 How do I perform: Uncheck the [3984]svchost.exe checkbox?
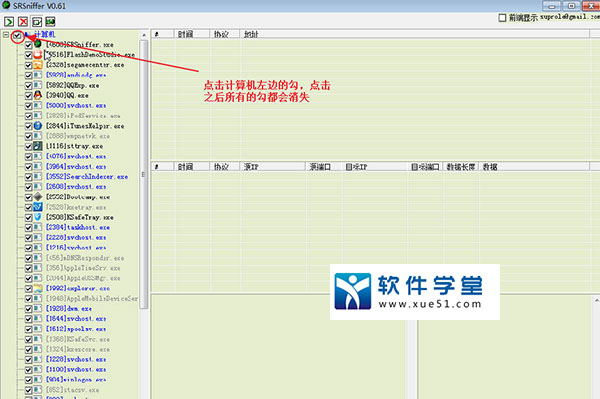(x=28, y=167)
